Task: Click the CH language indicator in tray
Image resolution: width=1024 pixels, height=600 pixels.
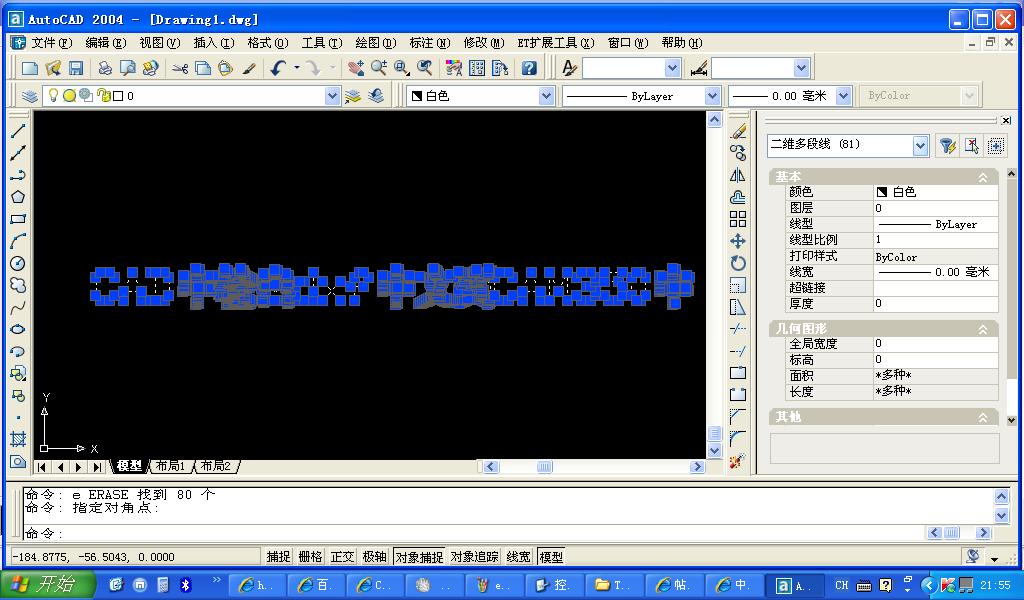Action: [842, 585]
